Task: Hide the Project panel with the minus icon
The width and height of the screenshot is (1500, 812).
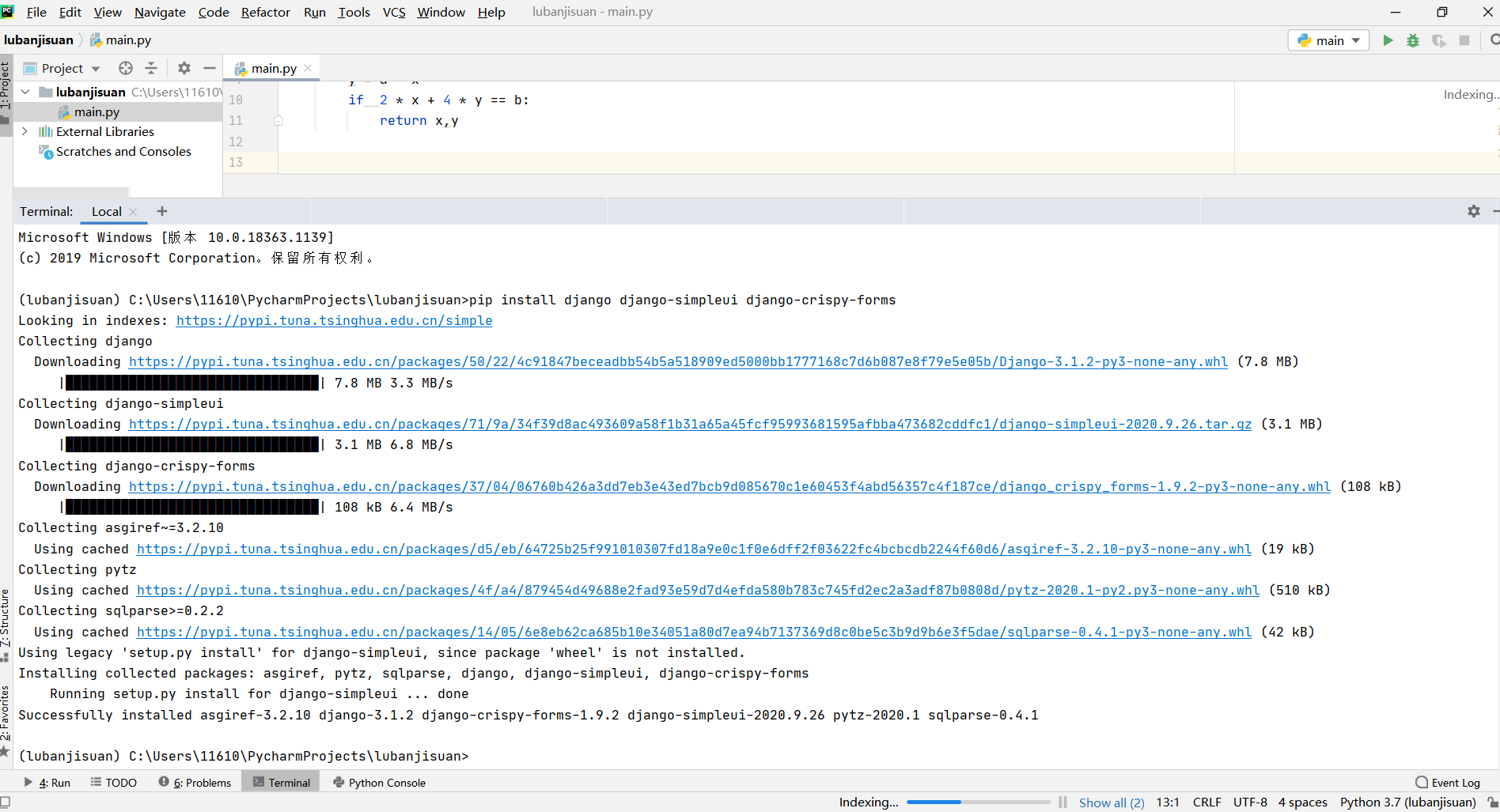Action: point(210,68)
